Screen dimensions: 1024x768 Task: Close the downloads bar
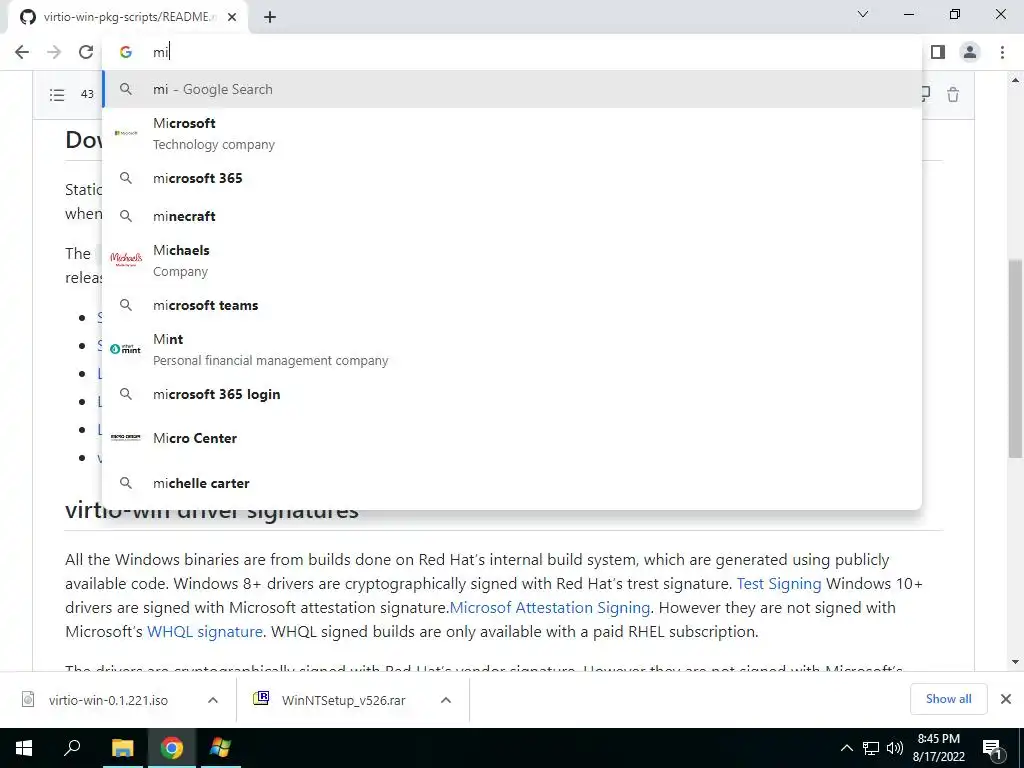(1006, 699)
